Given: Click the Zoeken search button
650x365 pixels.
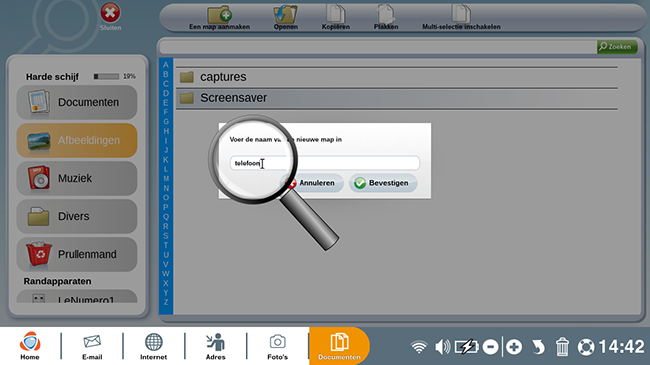Looking at the screenshot, I should coord(616,47).
